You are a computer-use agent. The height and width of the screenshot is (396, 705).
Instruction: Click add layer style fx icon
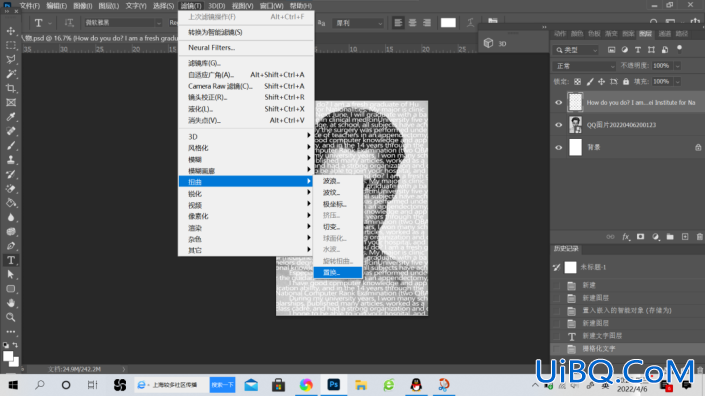point(625,237)
